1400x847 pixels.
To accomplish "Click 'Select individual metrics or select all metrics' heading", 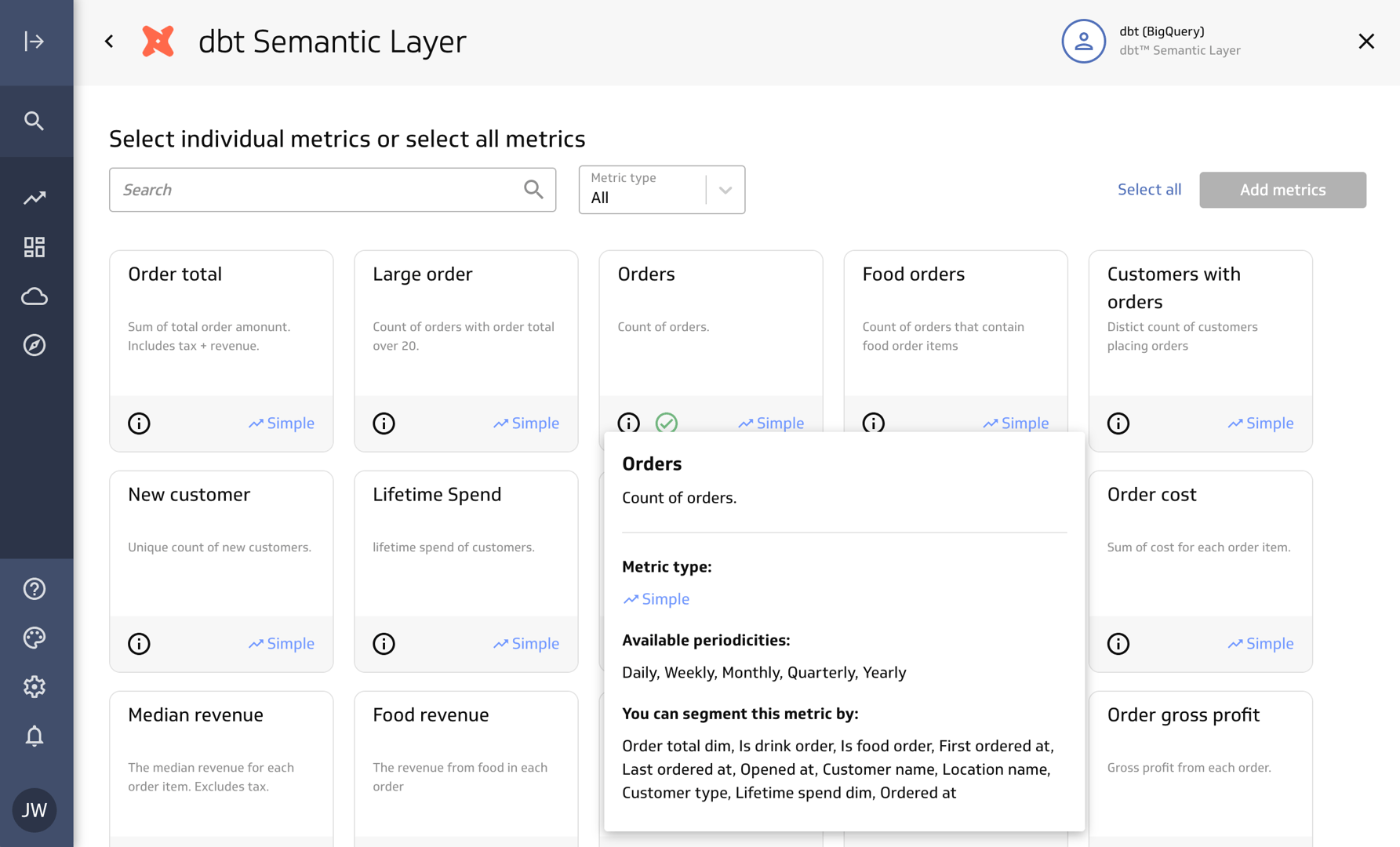I will (x=347, y=139).
